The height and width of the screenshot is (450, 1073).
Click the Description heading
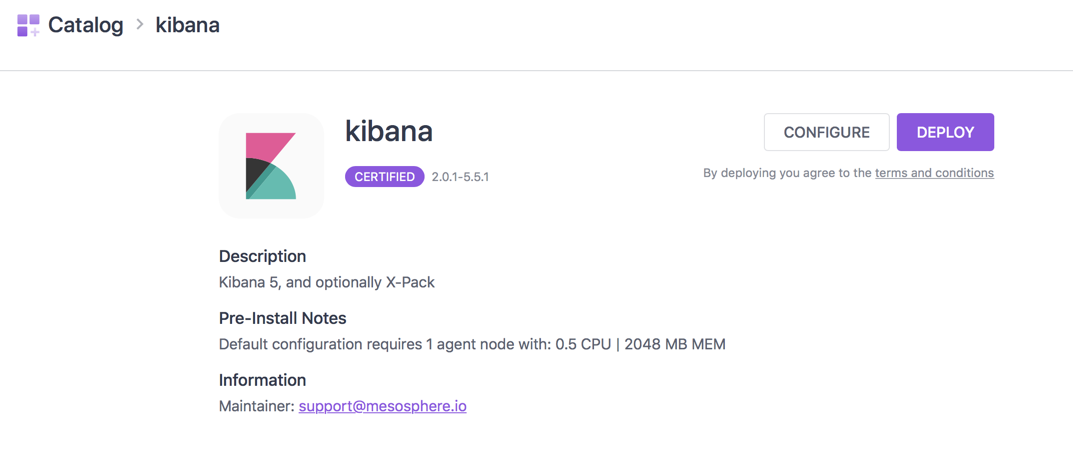coord(262,256)
